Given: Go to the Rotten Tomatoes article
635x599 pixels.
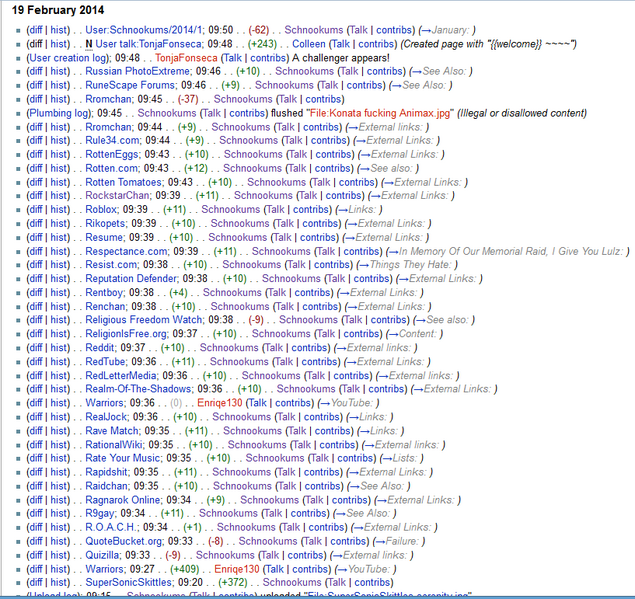Looking at the screenshot, I should click(x=125, y=183).
